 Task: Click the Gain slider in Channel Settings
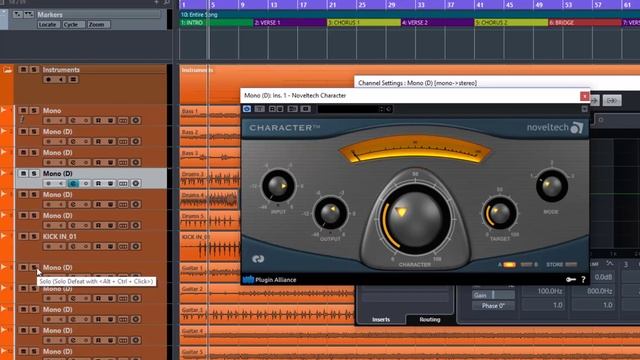point(493,295)
